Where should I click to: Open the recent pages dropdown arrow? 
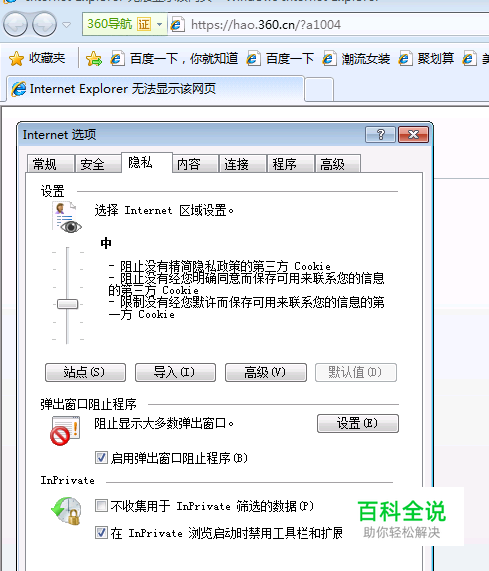click(66, 25)
